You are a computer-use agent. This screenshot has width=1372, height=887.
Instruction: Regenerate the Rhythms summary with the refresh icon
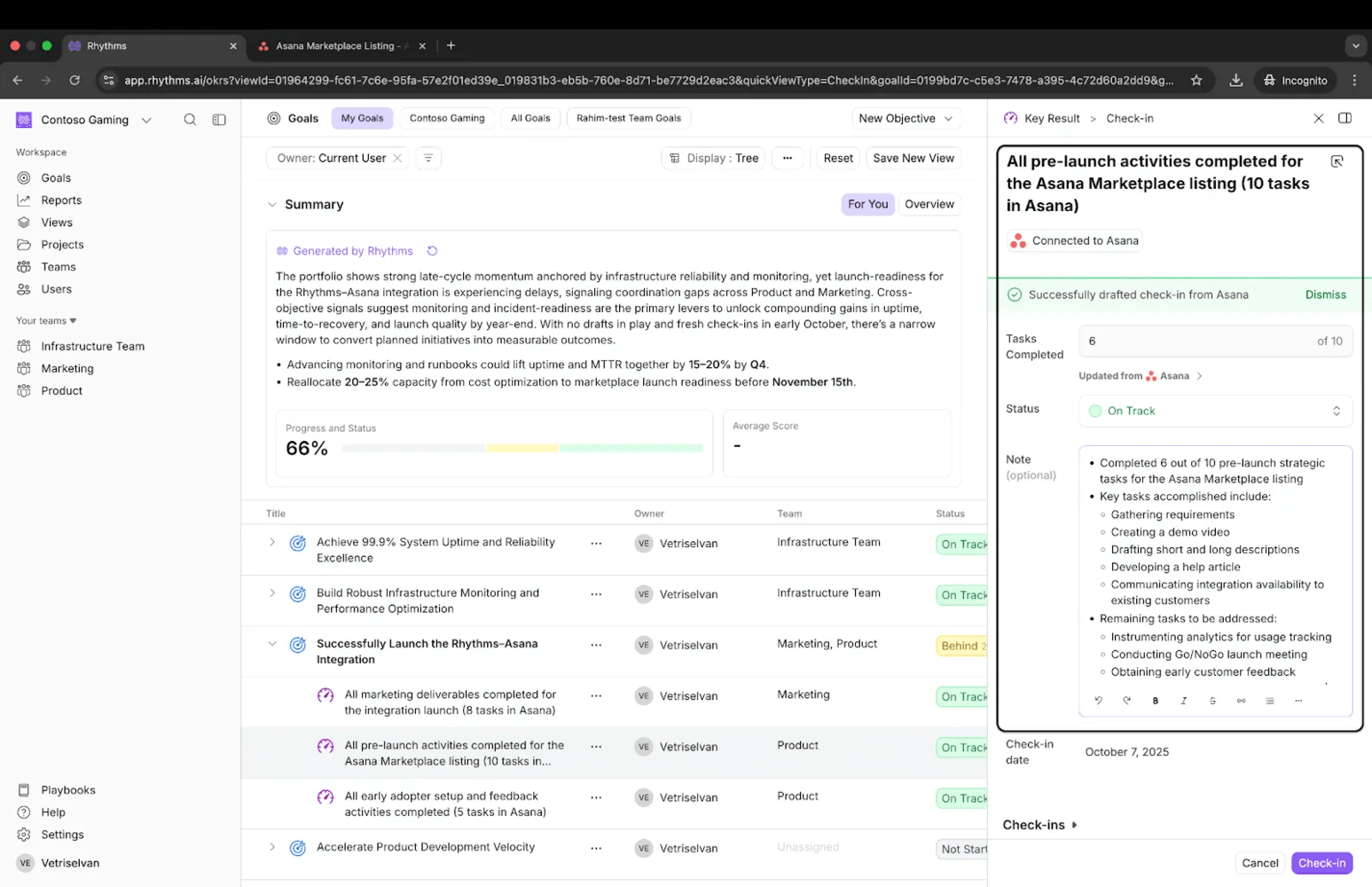coord(432,251)
